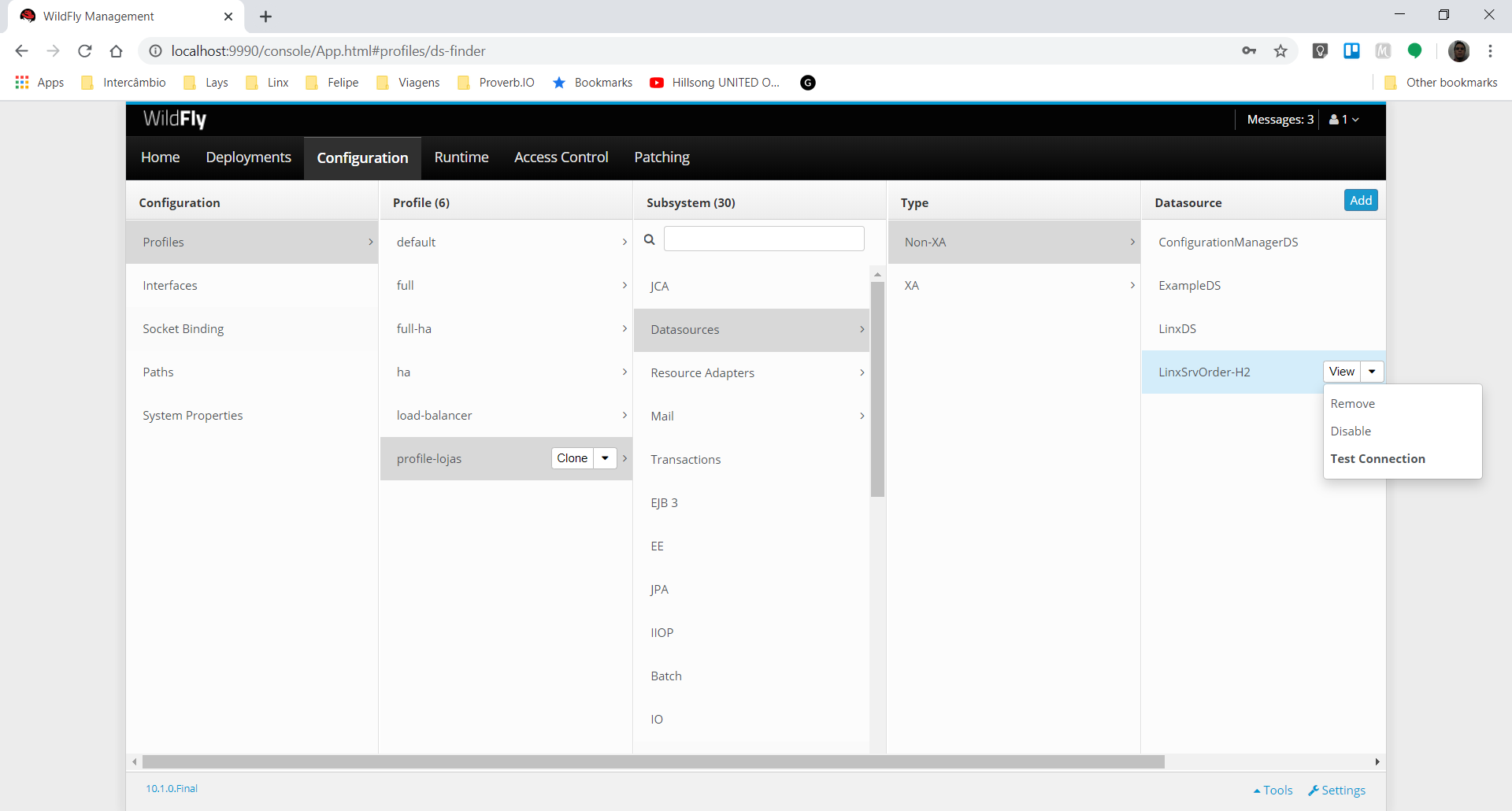Viewport: 1512px width, 811px height.
Task: Bookmark this page with the star icon
Action: [x=1280, y=51]
